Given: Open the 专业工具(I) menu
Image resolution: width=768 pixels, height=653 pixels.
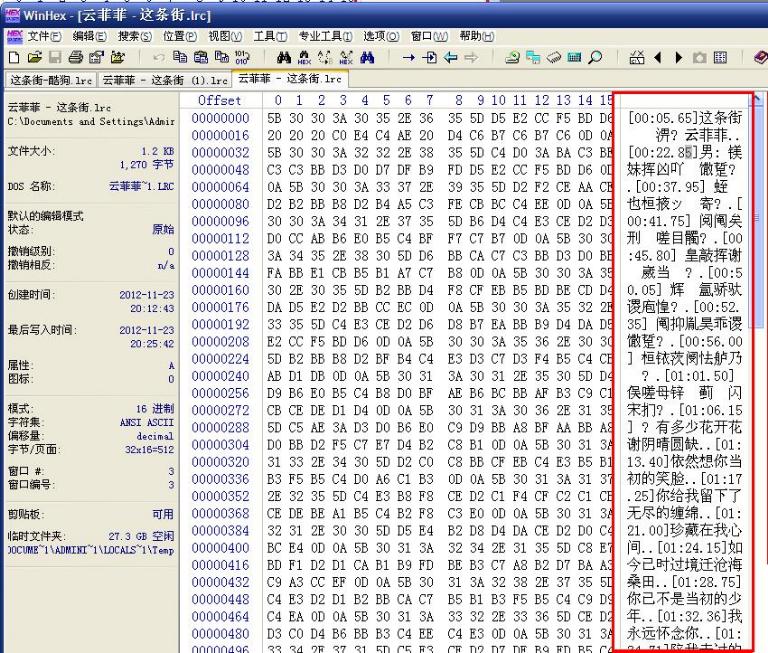Looking at the screenshot, I should pyautogui.click(x=325, y=36).
